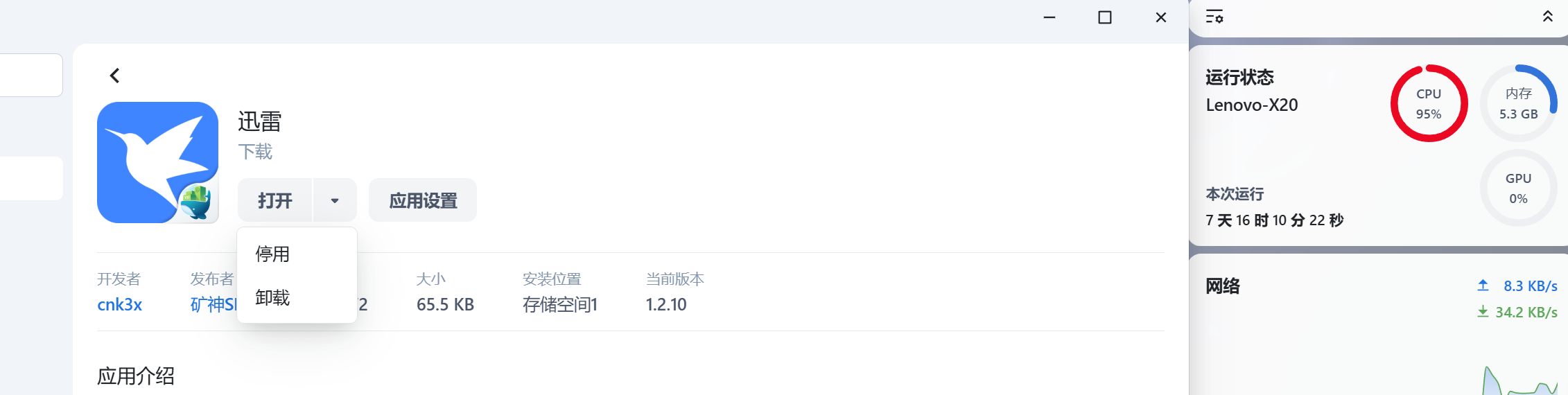This screenshot has height=395, width=1568.
Task: Click the 运行状态 heading
Action: [x=1239, y=78]
